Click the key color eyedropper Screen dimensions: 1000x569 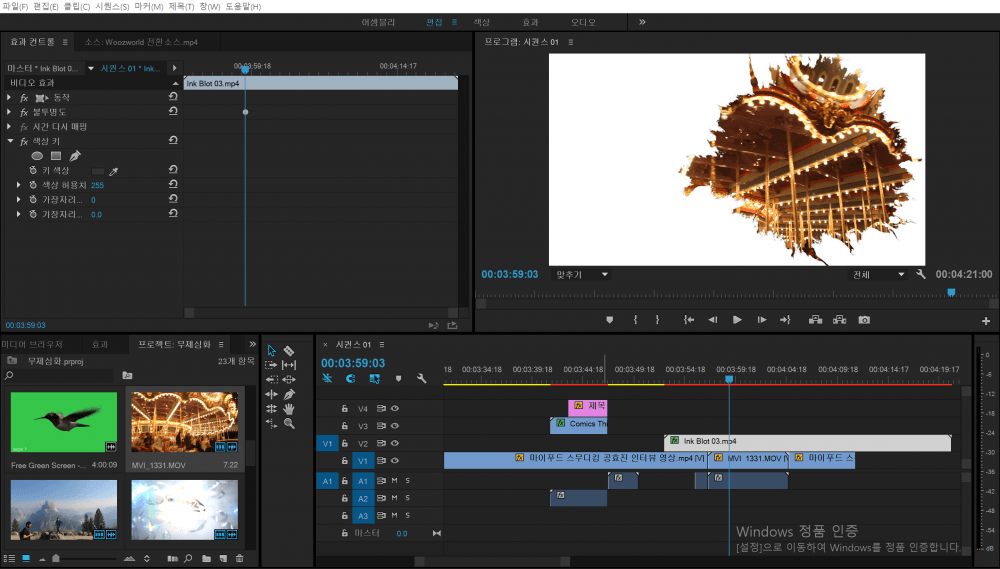tap(113, 171)
